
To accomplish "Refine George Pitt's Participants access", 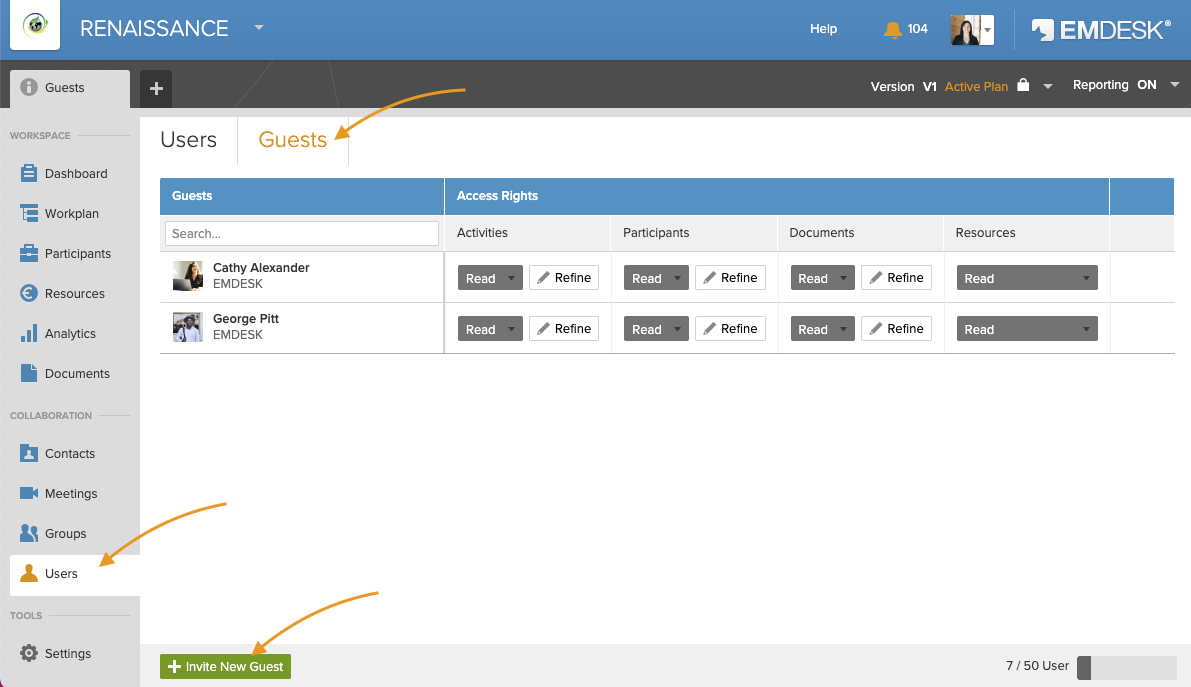I will [731, 329].
